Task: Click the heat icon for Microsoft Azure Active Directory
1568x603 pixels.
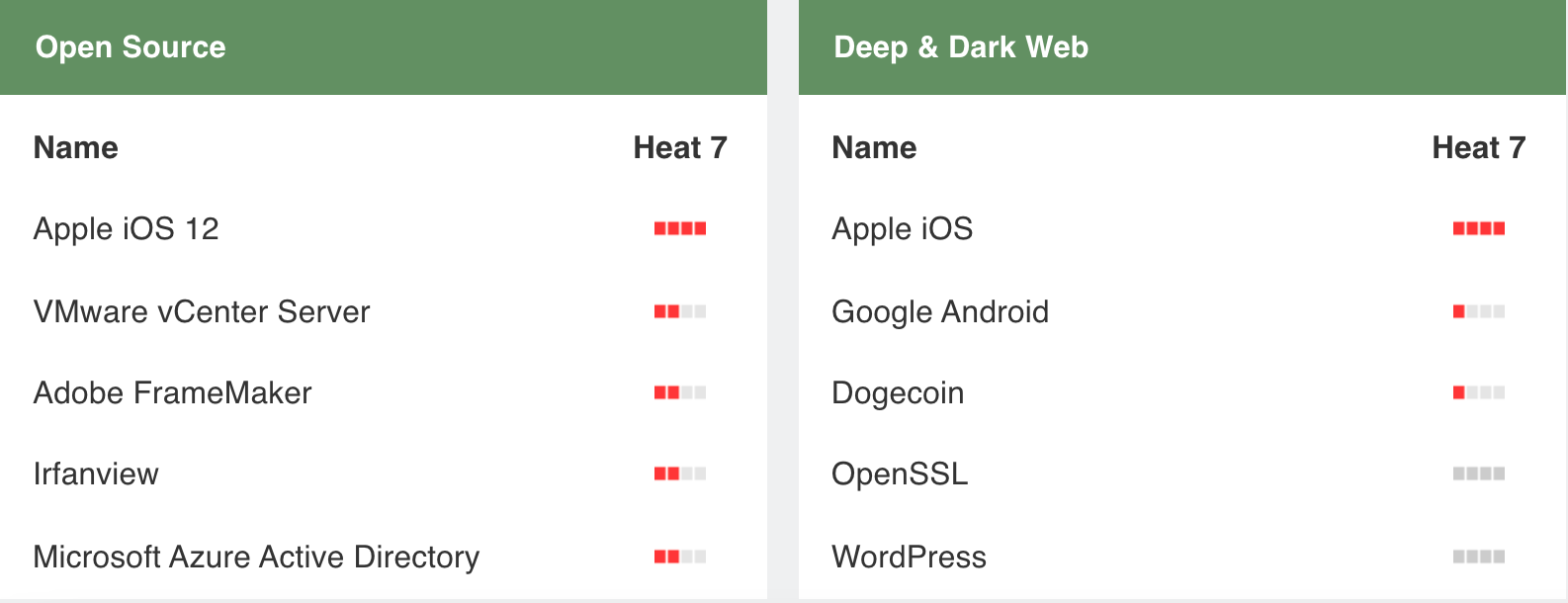Action: tap(681, 556)
